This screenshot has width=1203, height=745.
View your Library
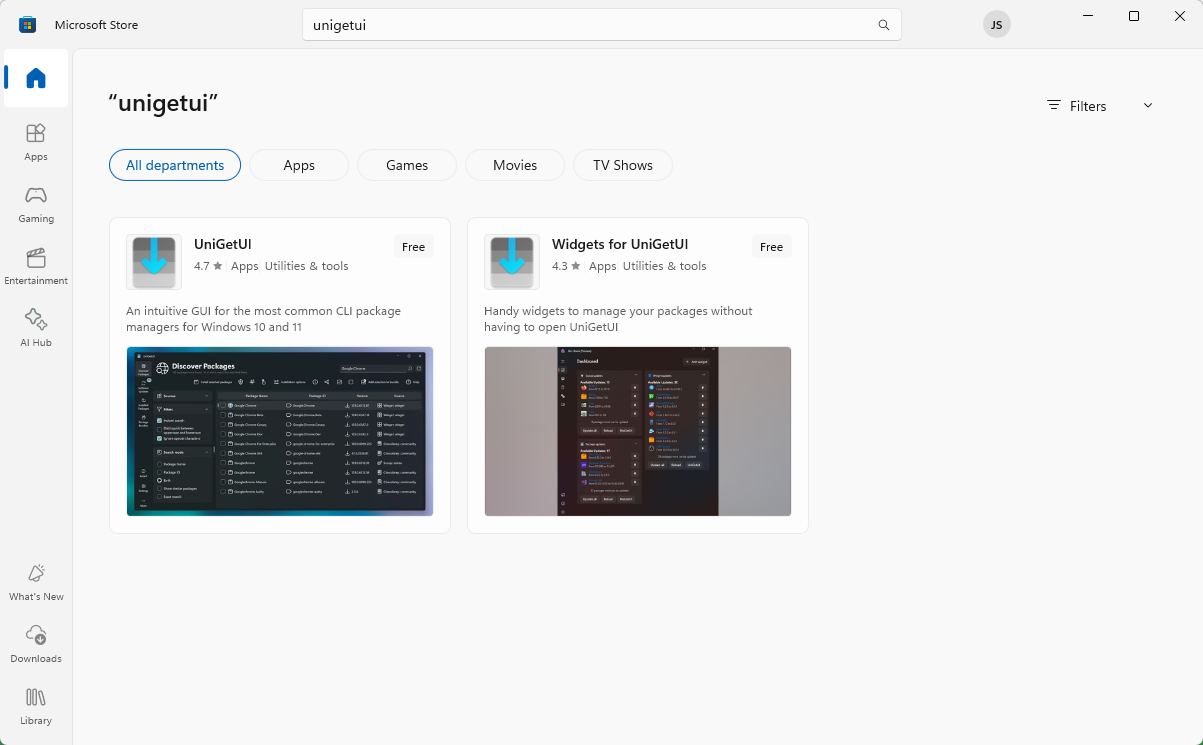(x=35, y=705)
